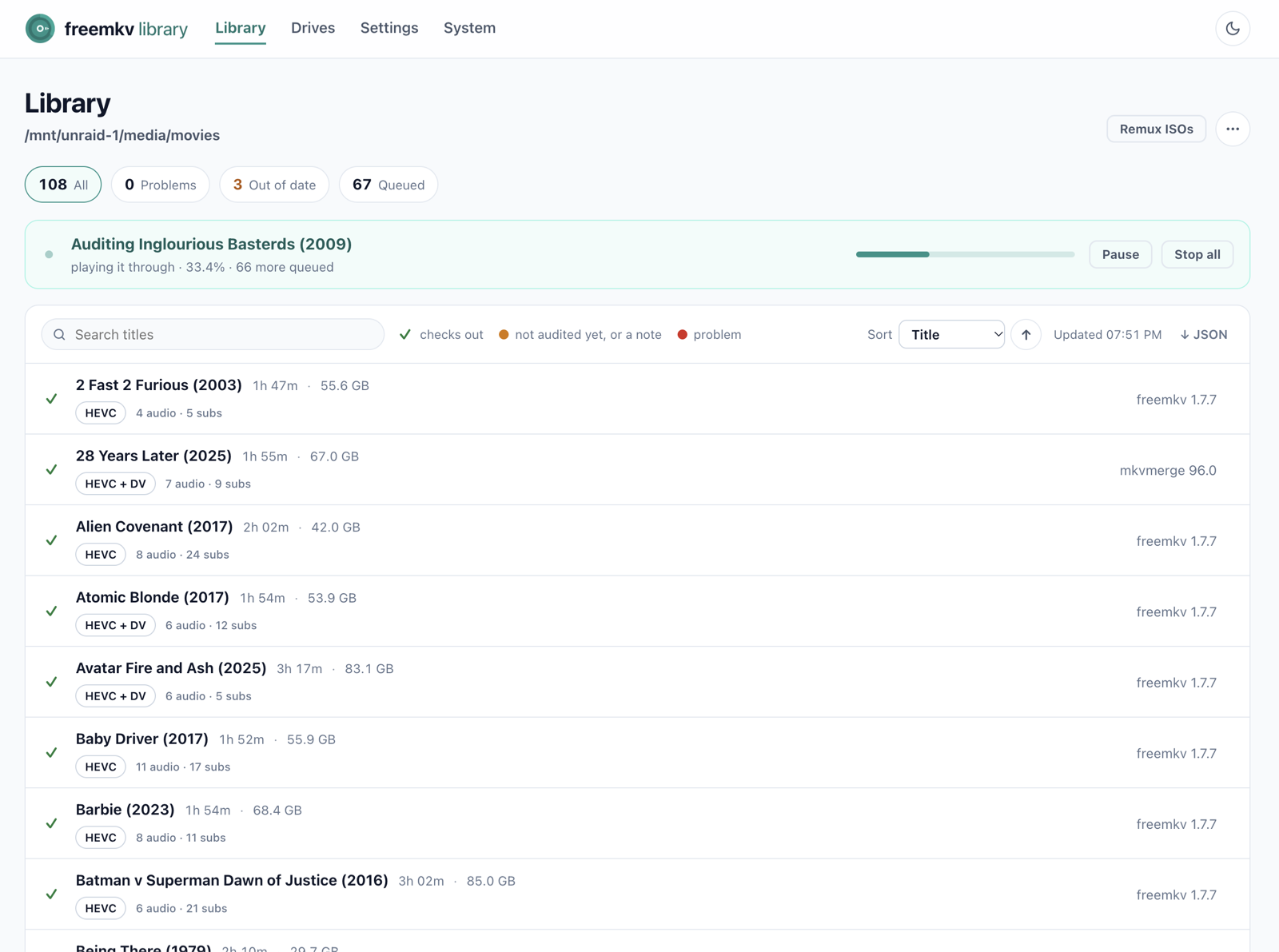Click the audit progress bar

click(965, 254)
